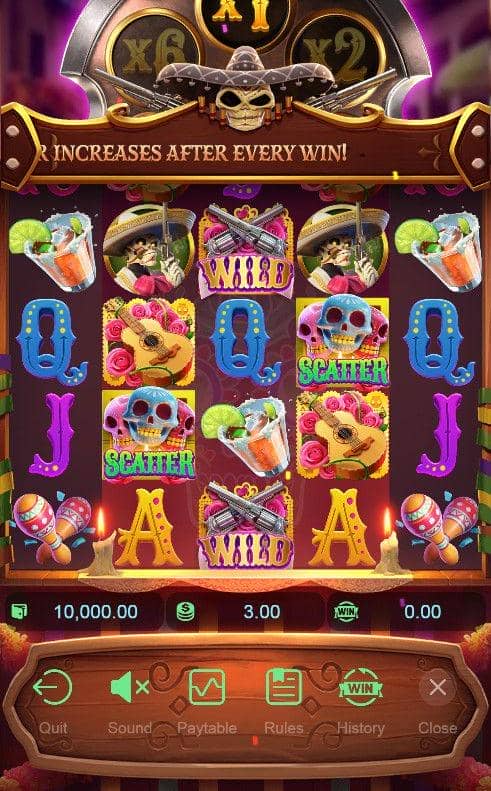This screenshot has height=791, width=491.
Task: Click the skull with sombrero emblem
Action: (245, 88)
